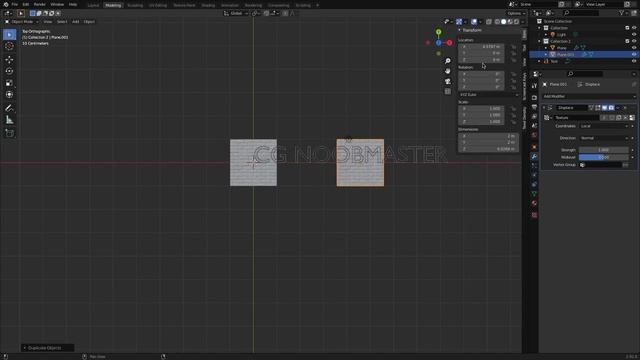Toggle the camera view icon
Screen dimensions: 640x360
[x=448, y=82]
